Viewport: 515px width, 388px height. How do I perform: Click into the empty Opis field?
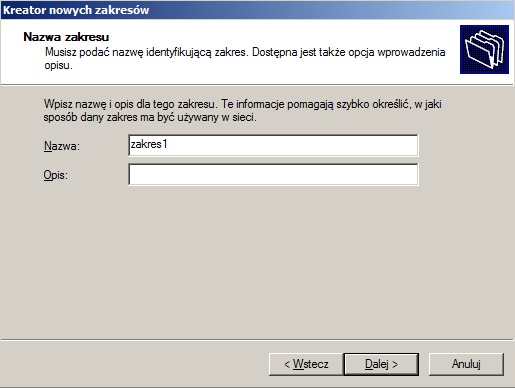click(273, 174)
